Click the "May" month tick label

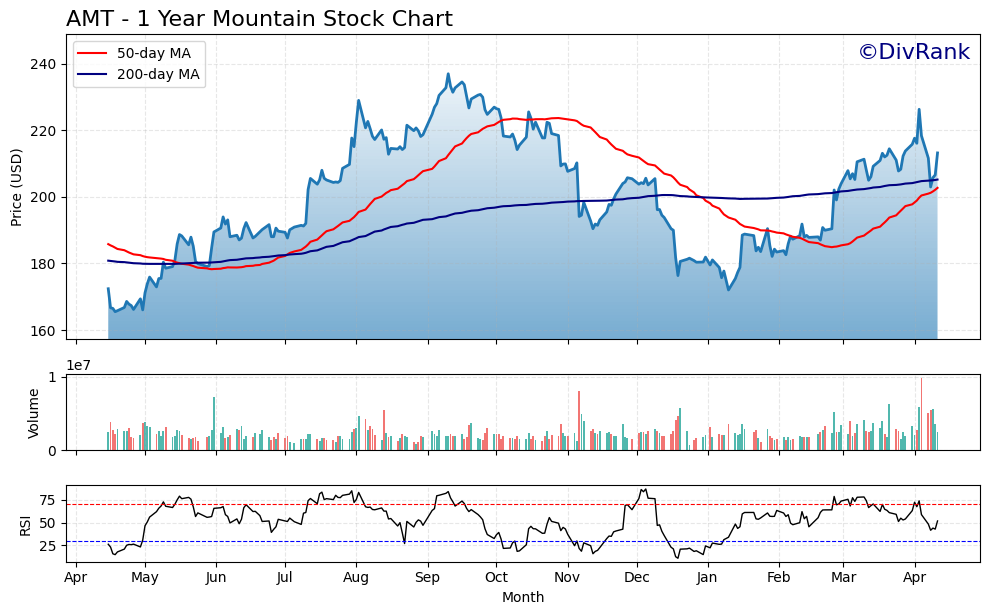145,578
